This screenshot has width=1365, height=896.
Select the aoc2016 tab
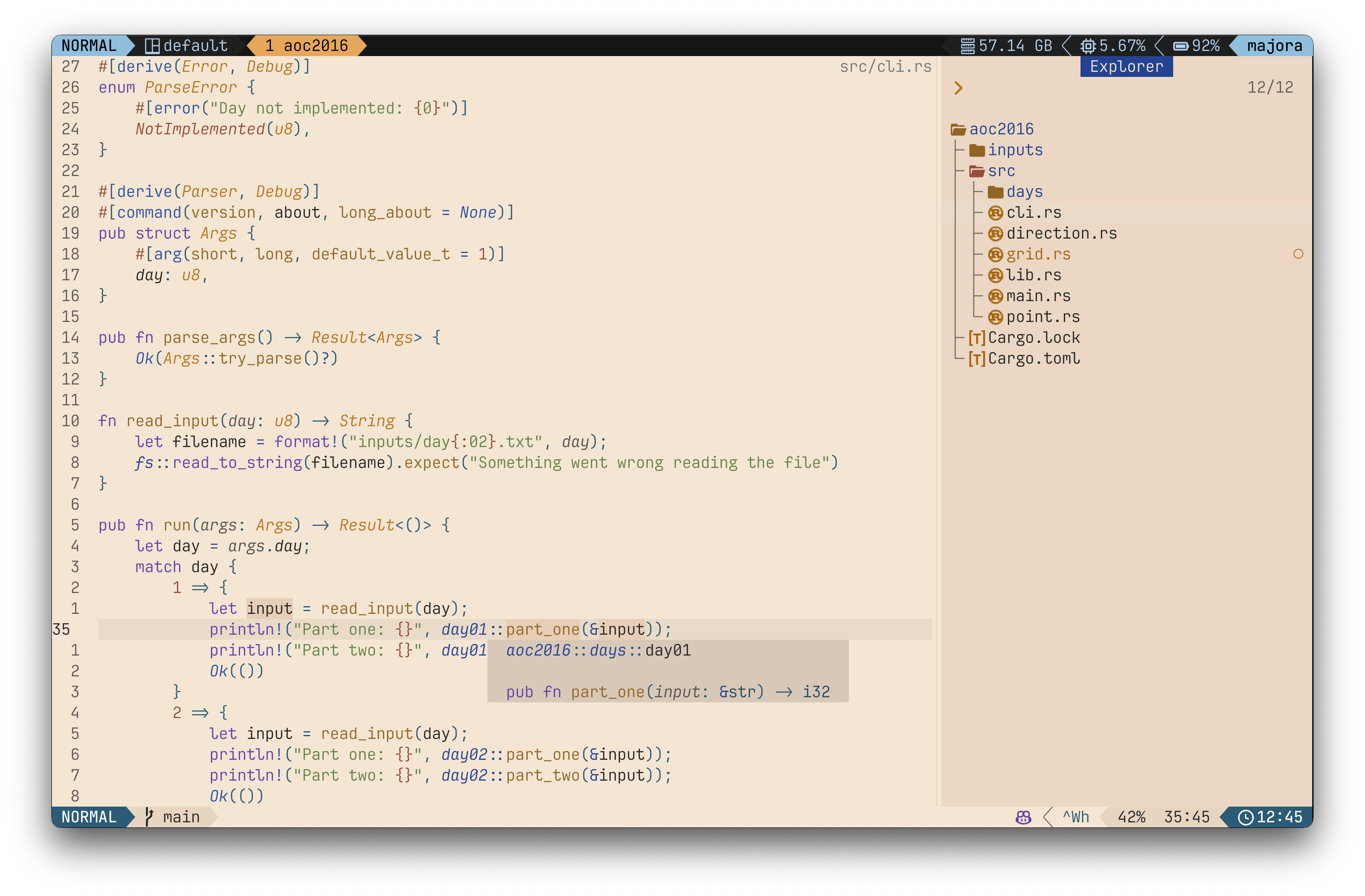[x=307, y=46]
